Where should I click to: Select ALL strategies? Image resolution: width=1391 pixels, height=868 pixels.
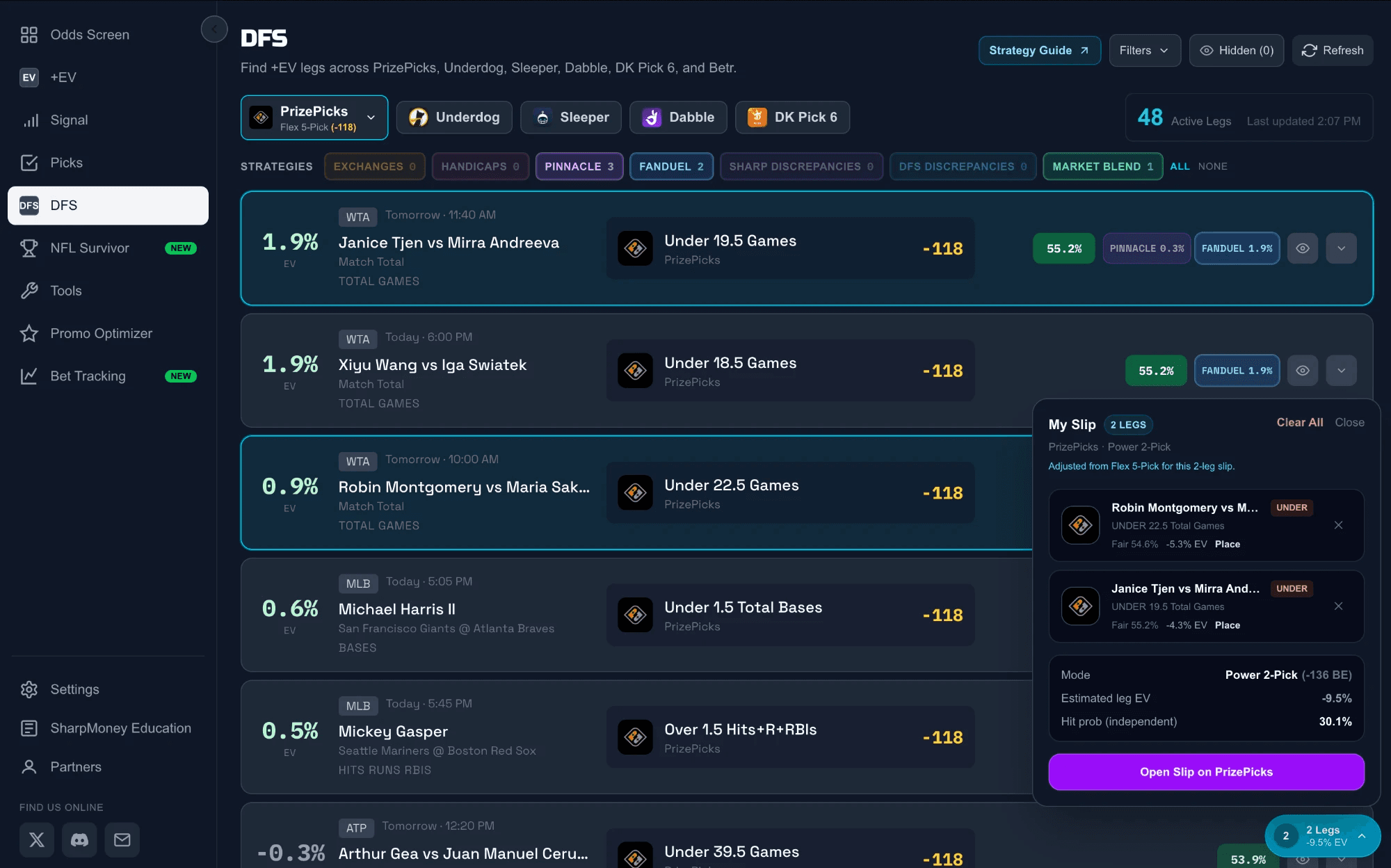click(1180, 166)
